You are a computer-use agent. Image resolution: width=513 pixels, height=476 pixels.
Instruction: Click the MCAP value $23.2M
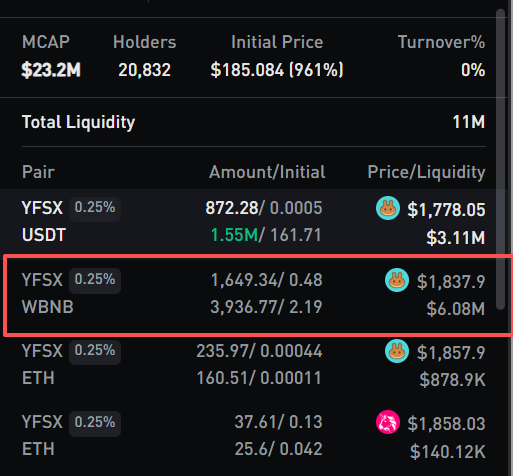click(51, 70)
